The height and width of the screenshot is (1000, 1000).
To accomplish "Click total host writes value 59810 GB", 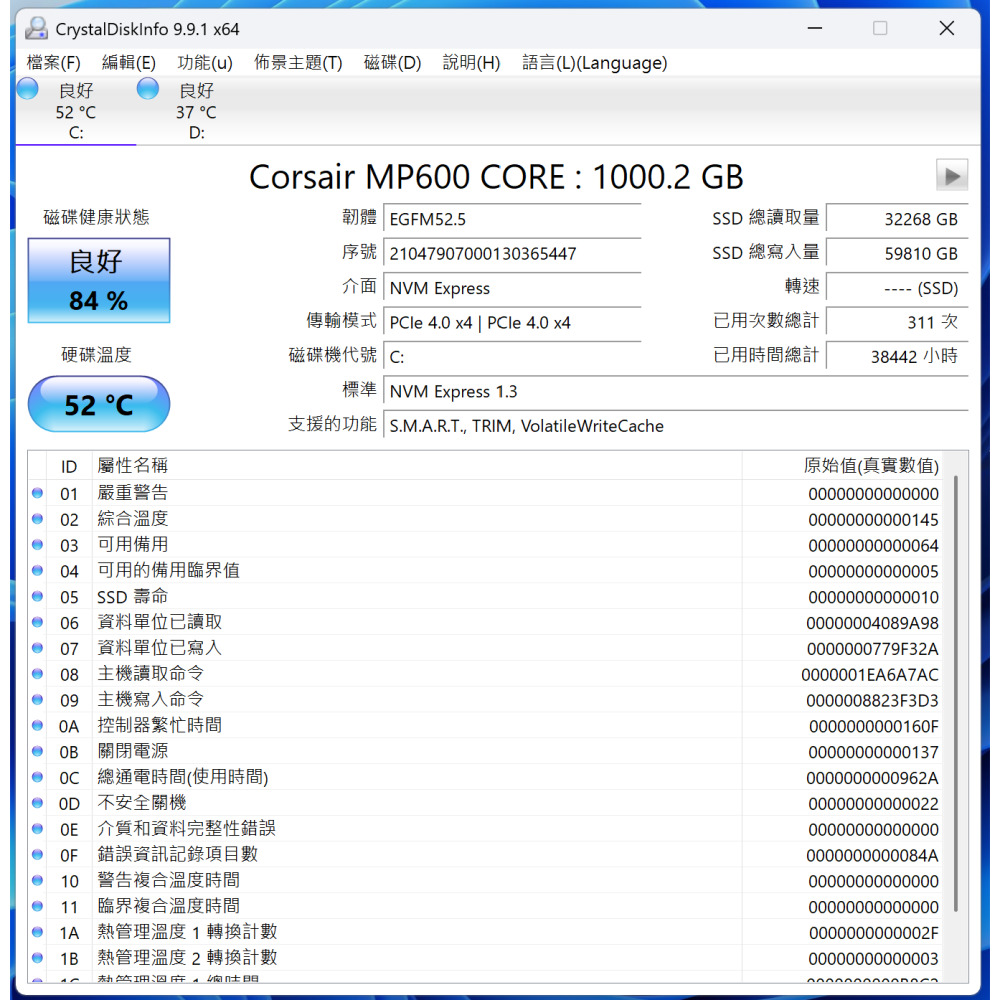I will [x=897, y=253].
